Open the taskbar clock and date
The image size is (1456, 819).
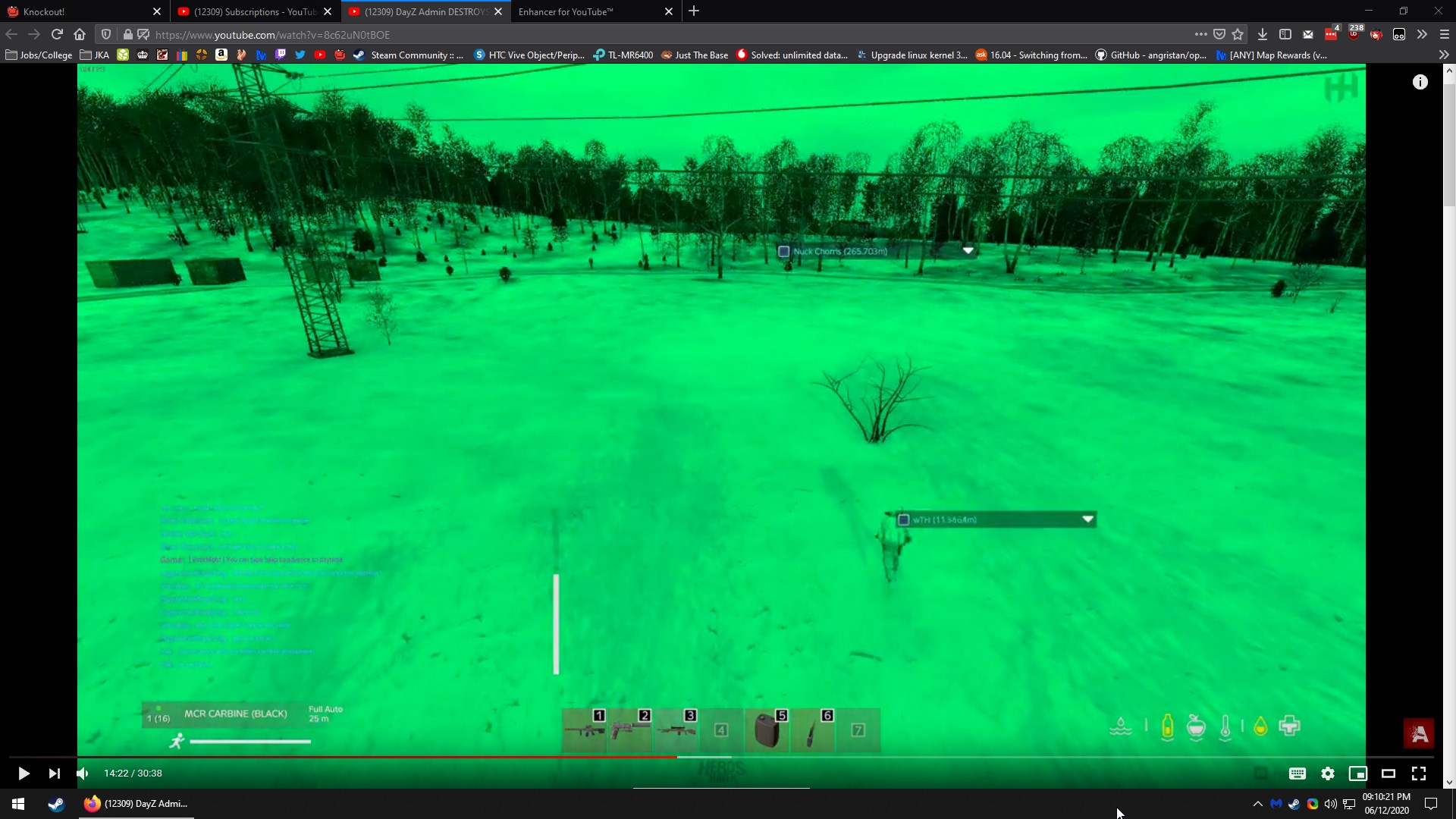click(x=1386, y=804)
